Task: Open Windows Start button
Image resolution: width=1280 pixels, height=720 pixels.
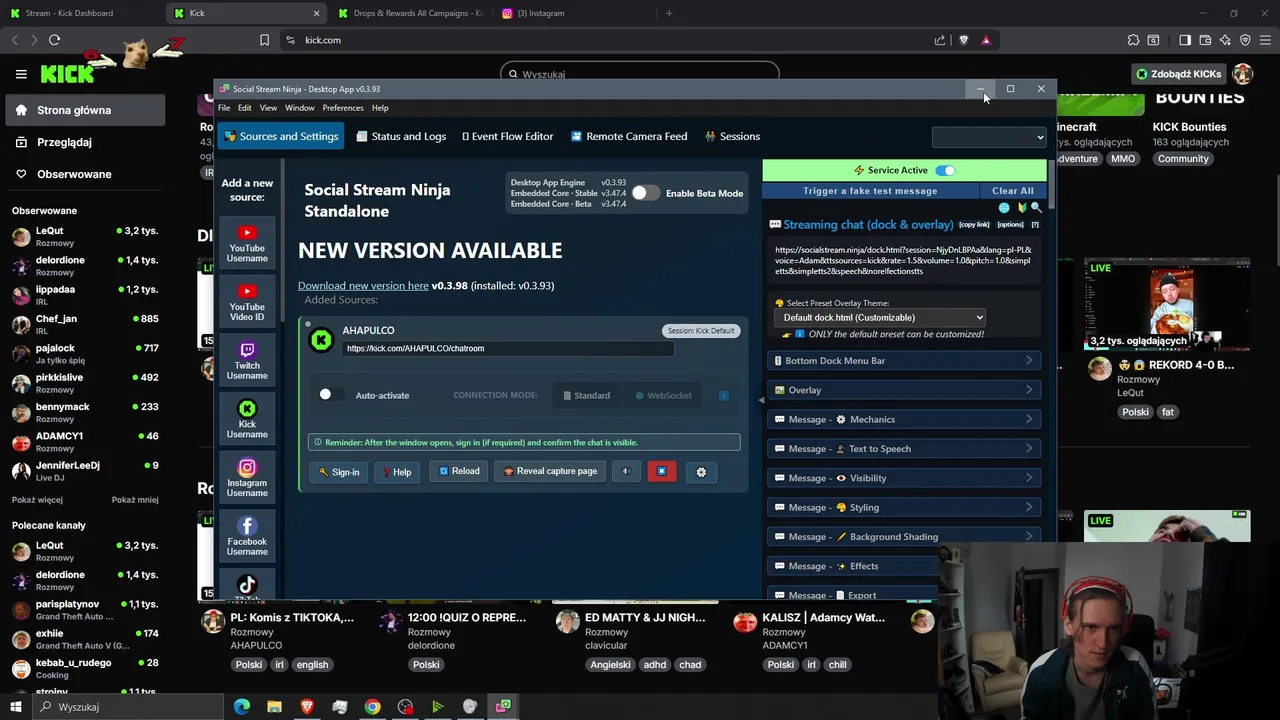Action: (x=15, y=707)
